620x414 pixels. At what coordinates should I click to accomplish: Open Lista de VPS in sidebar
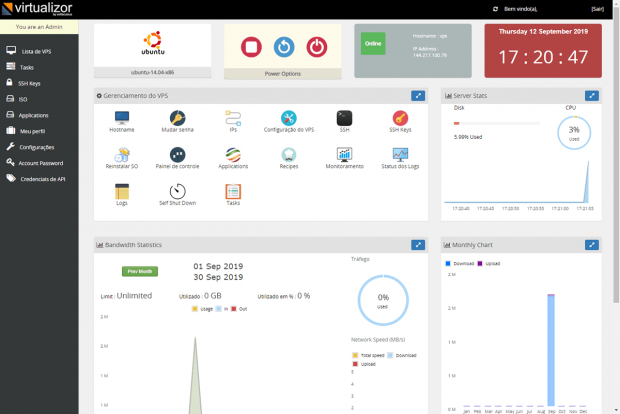36,51
